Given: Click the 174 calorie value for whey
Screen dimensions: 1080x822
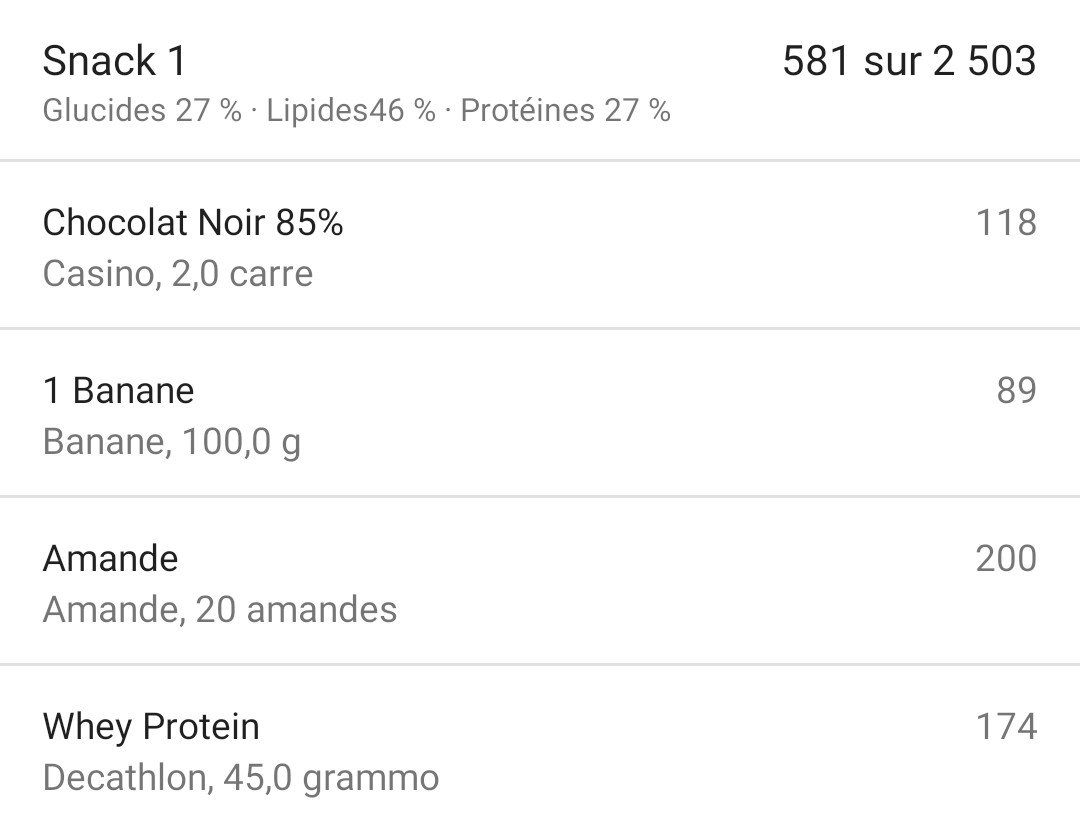Looking at the screenshot, I should [1005, 727].
